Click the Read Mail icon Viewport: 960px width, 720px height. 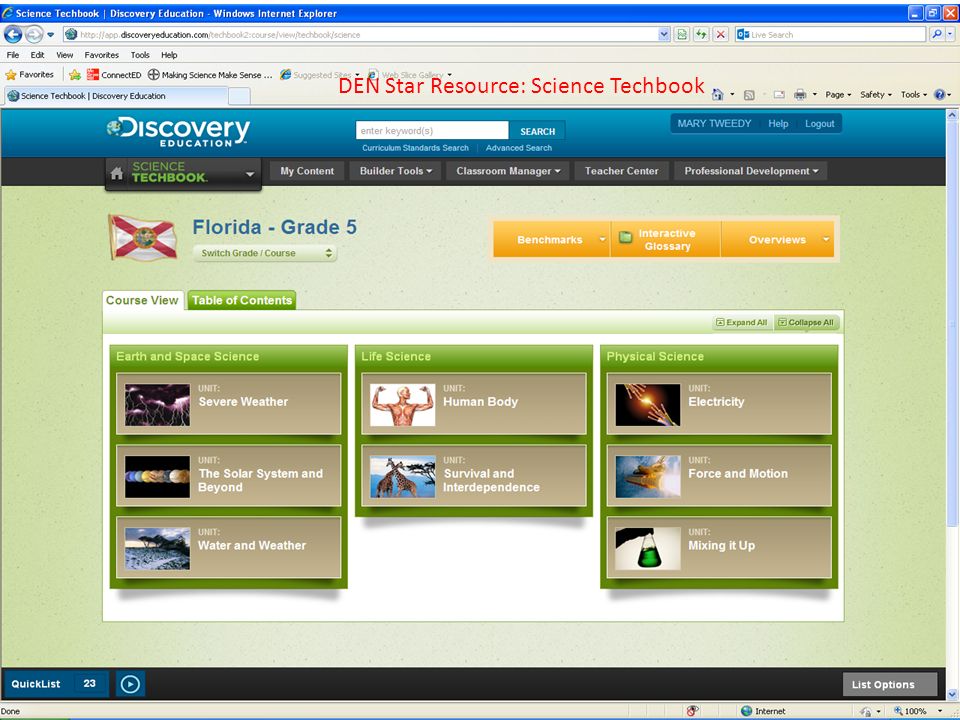779,94
